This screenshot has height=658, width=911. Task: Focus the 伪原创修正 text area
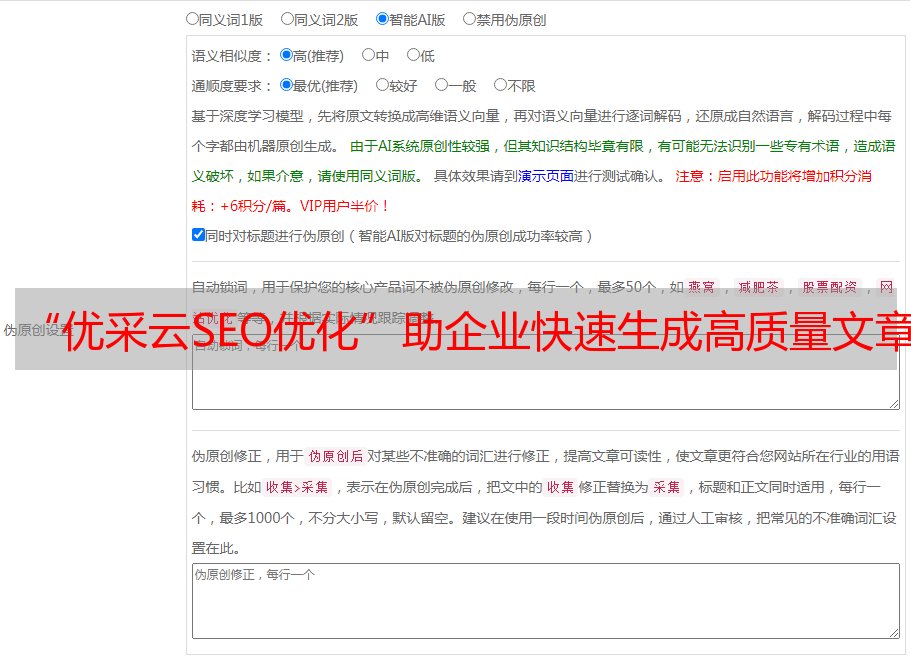[x=545, y=601]
